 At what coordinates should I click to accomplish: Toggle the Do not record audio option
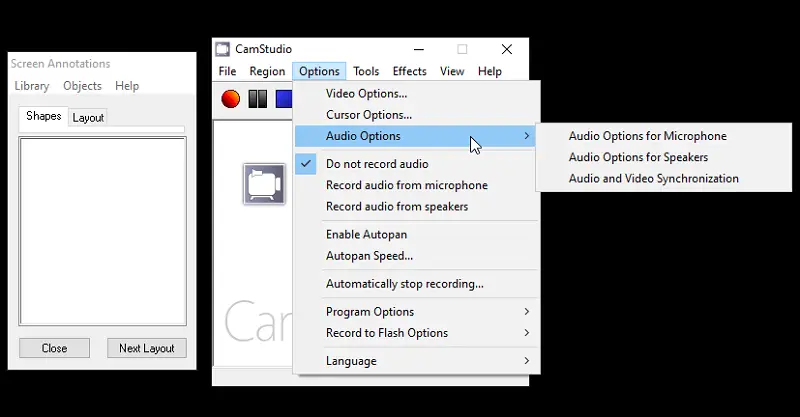click(416, 164)
